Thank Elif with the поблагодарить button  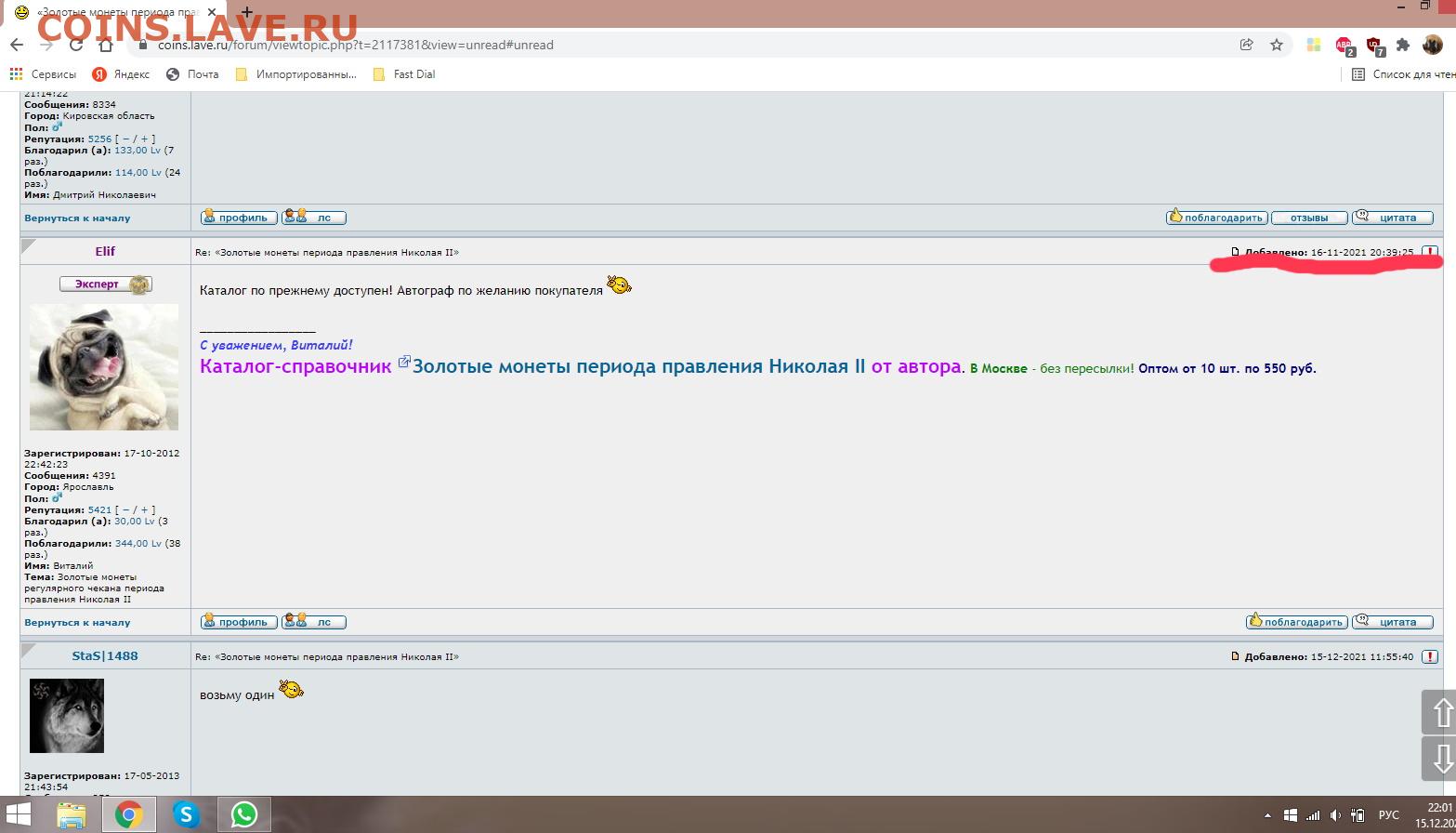pos(1295,622)
